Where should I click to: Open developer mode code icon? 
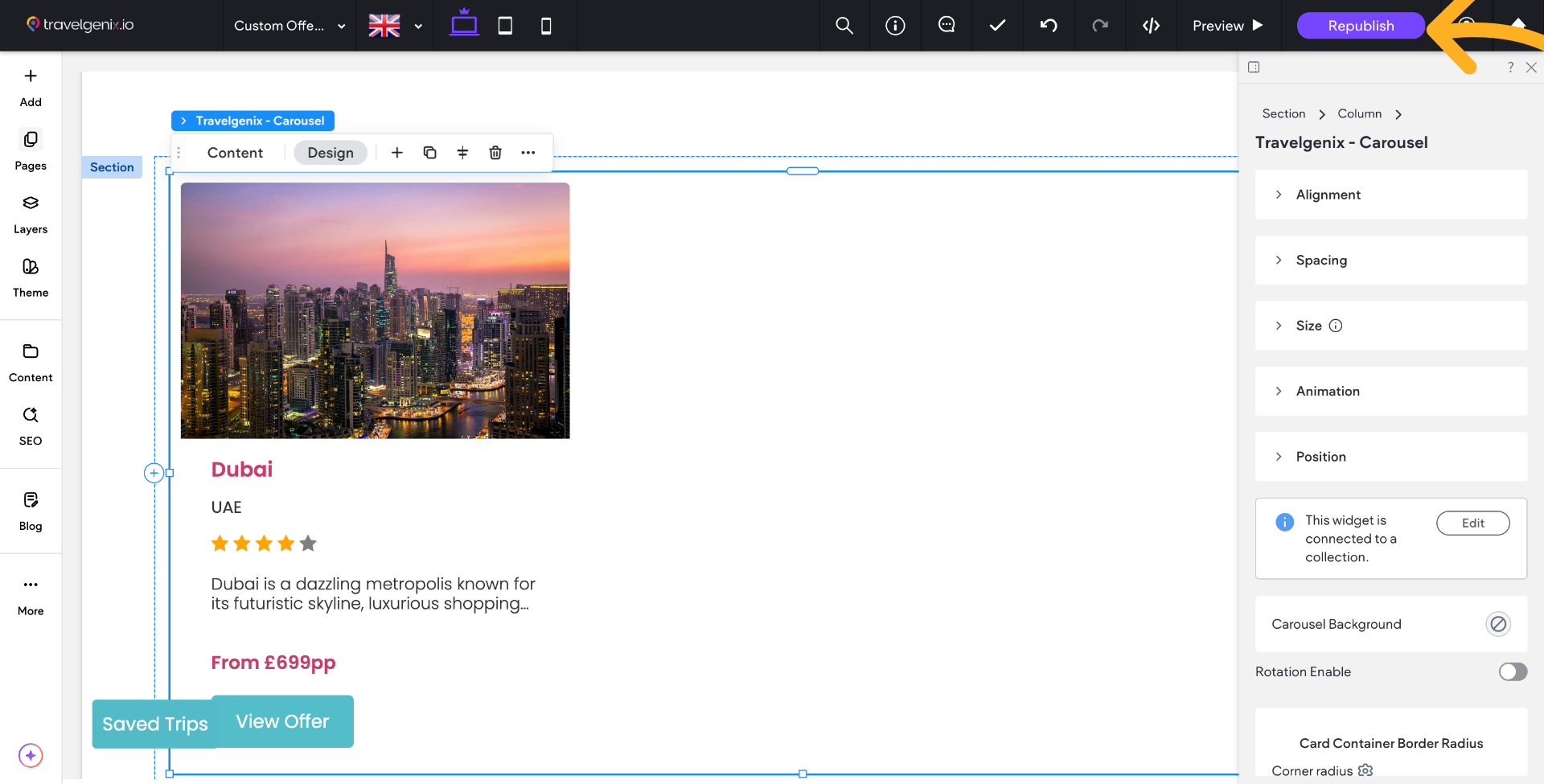tap(1151, 26)
